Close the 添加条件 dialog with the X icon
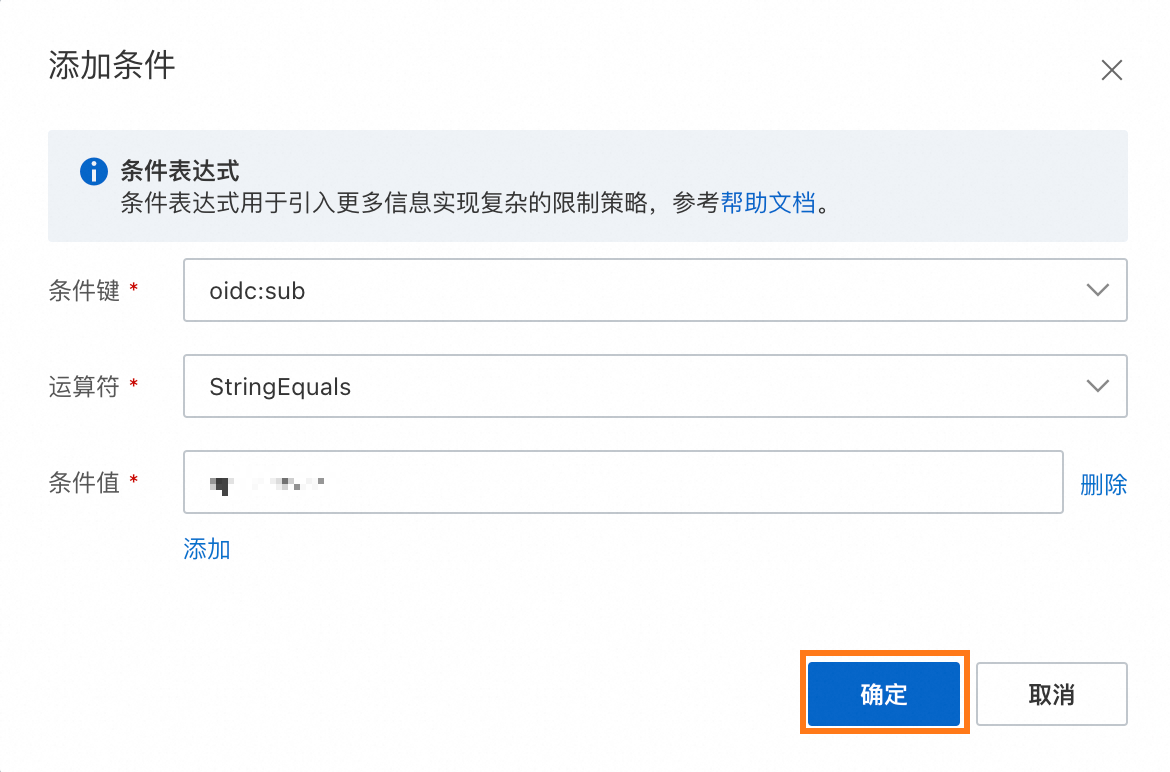Image resolution: width=1170 pixels, height=772 pixels. coord(1111,70)
